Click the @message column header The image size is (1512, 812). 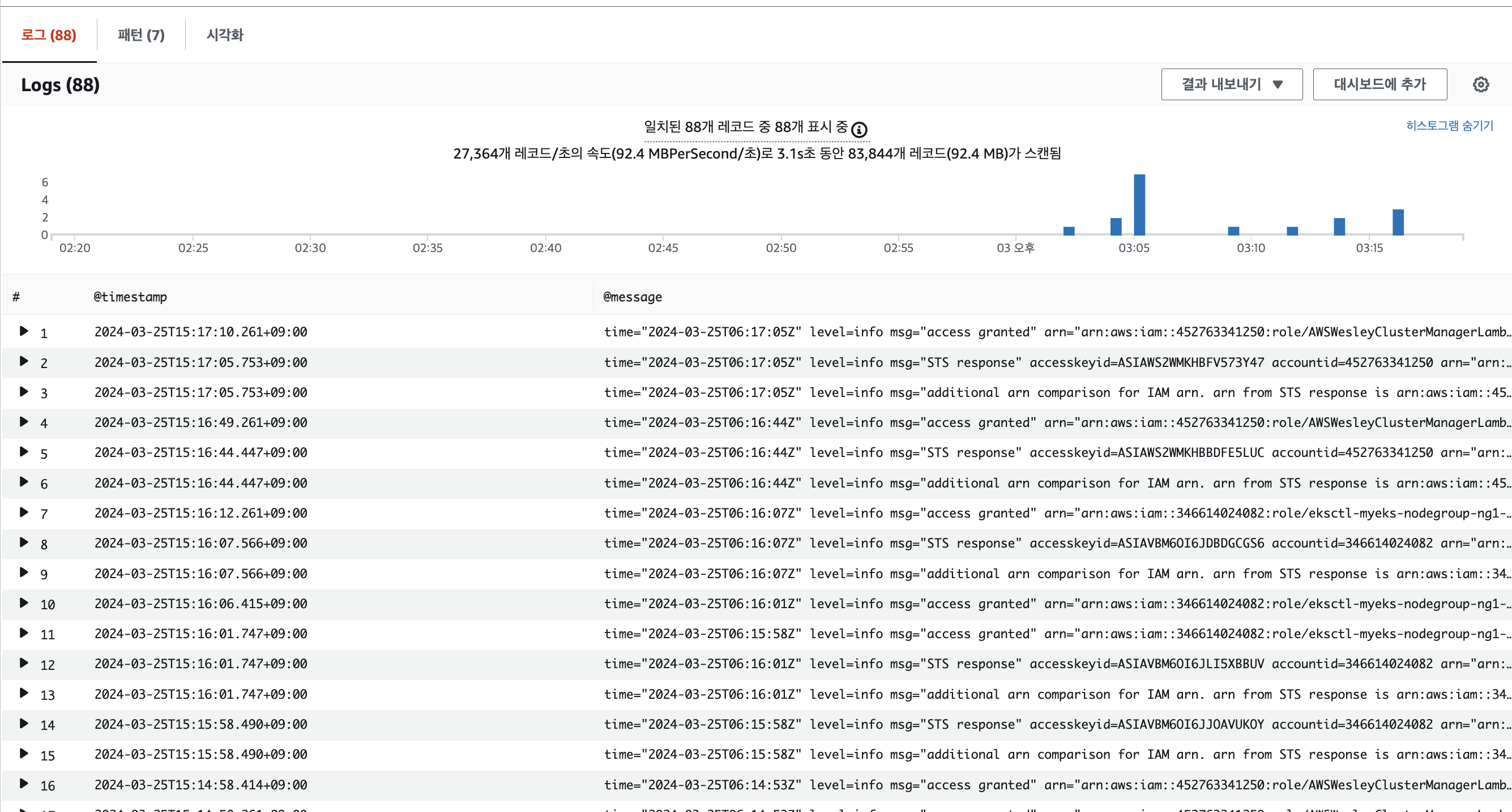click(632, 297)
